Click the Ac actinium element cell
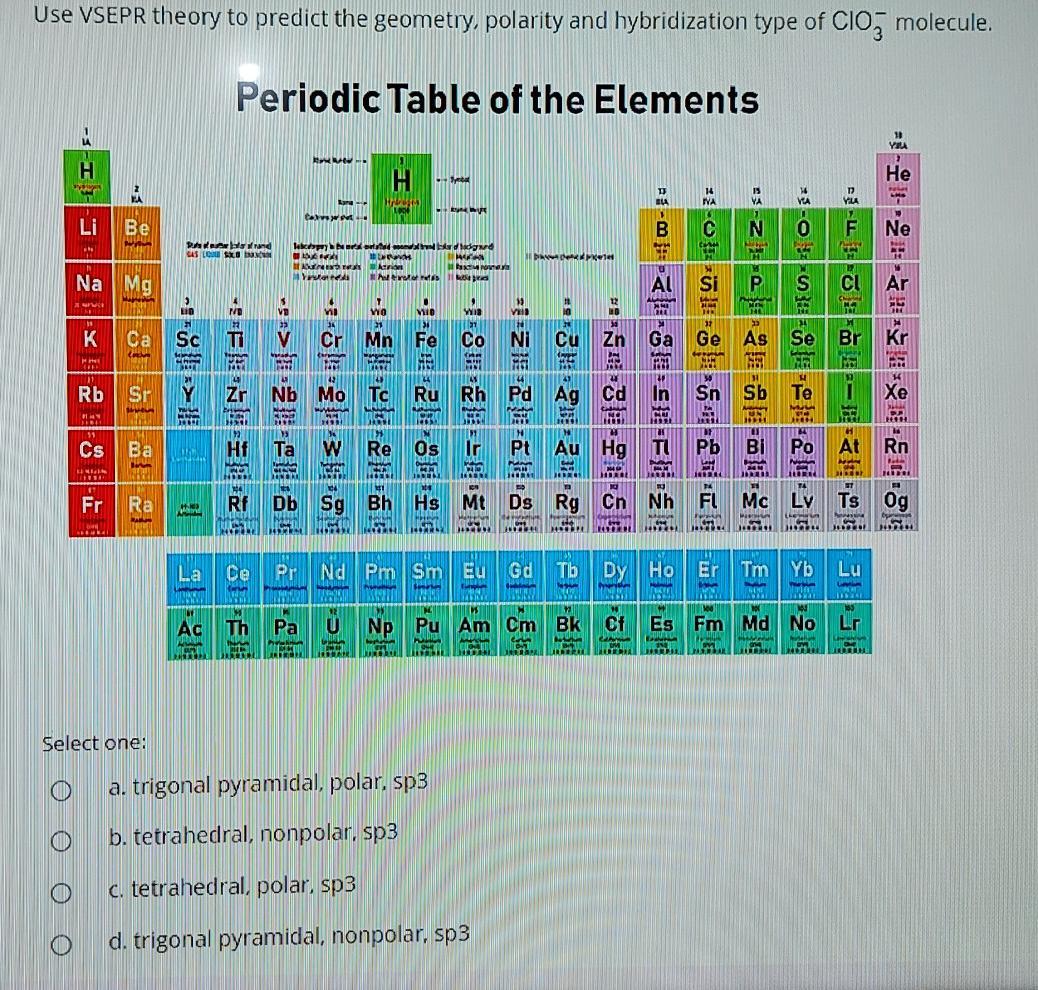The width and height of the screenshot is (1038, 990). coord(189,633)
